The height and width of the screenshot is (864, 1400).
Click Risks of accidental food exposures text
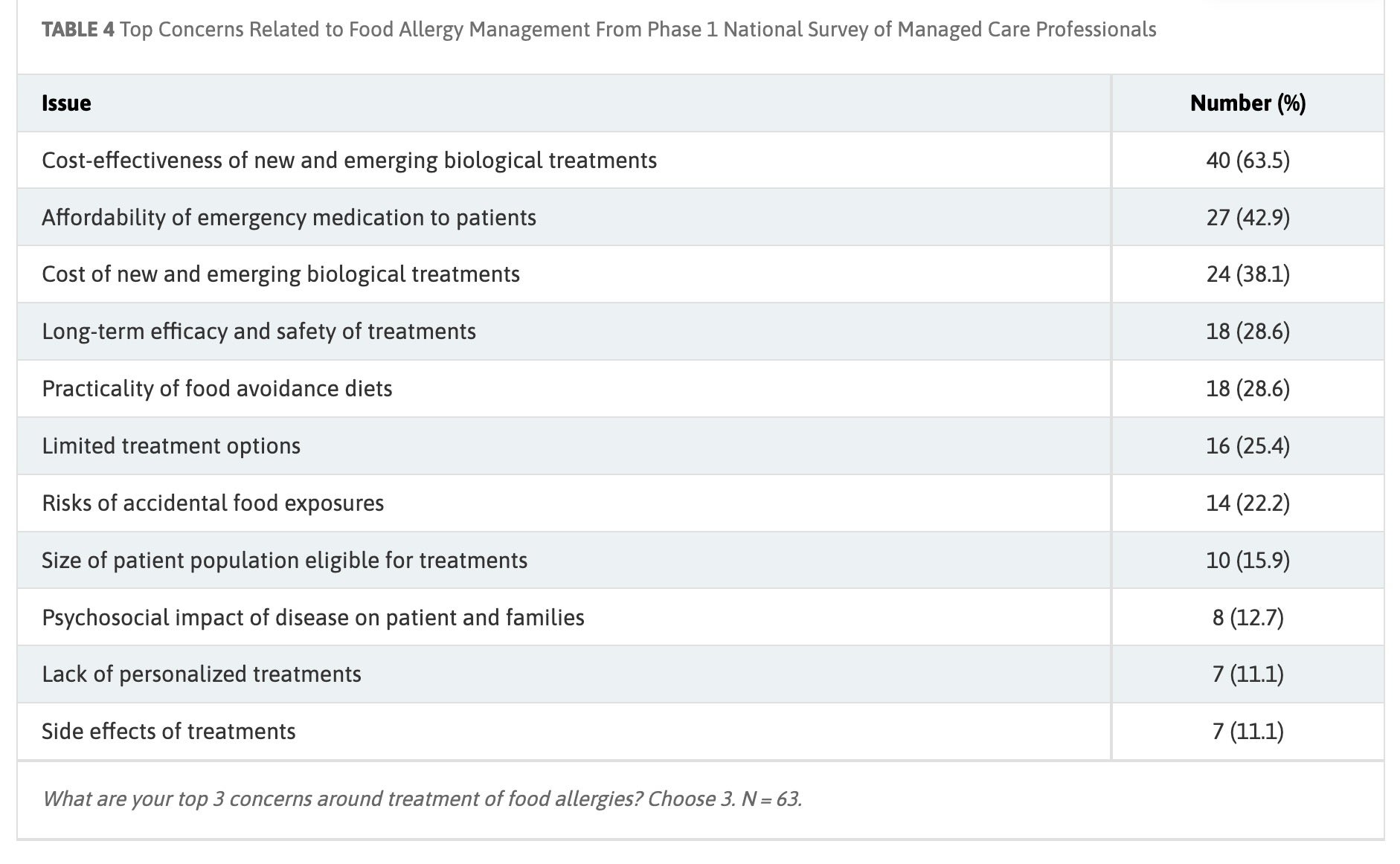point(213,503)
